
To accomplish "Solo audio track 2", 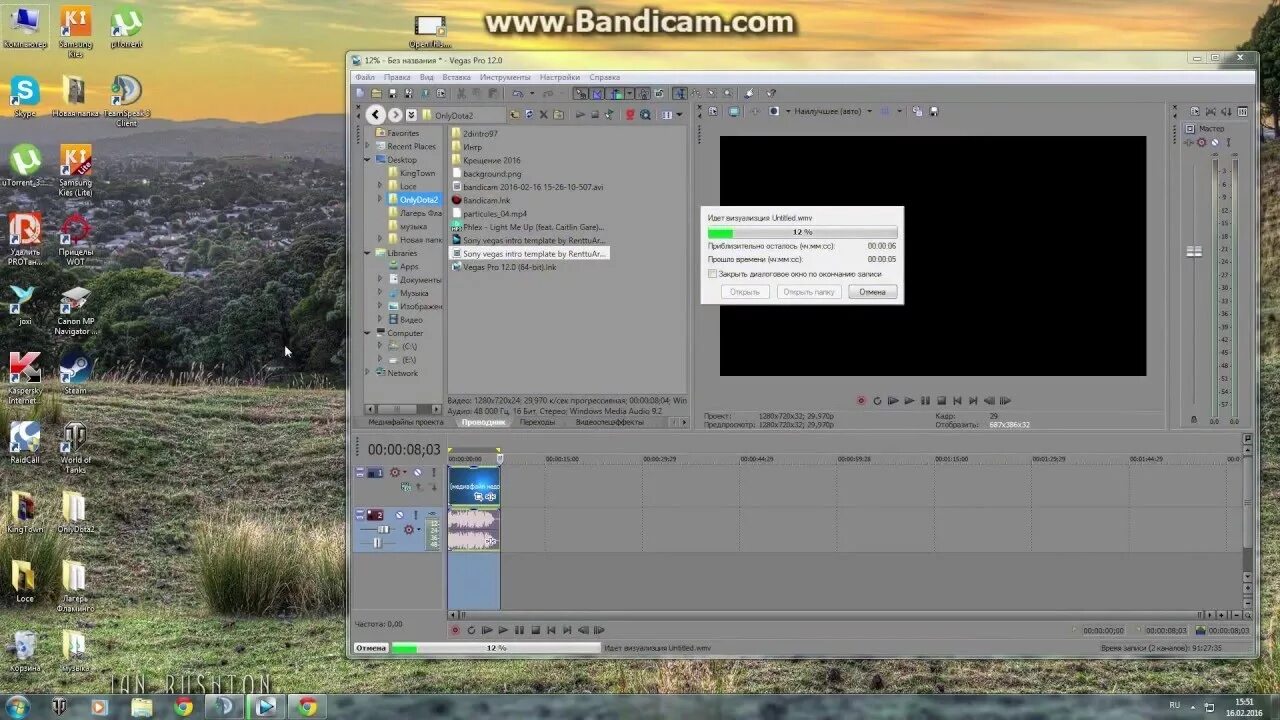I will pyautogui.click(x=416, y=515).
